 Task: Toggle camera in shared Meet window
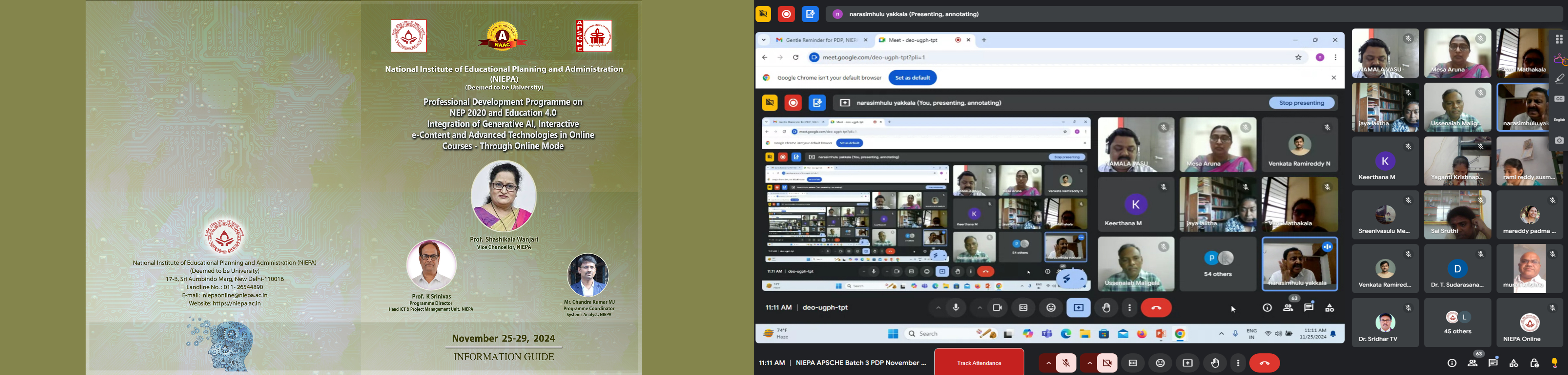pyautogui.click(x=997, y=308)
